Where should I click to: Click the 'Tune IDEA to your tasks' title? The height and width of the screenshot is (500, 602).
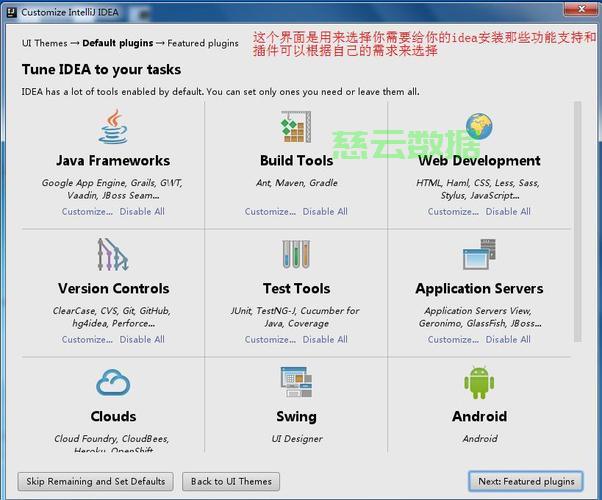point(101,70)
